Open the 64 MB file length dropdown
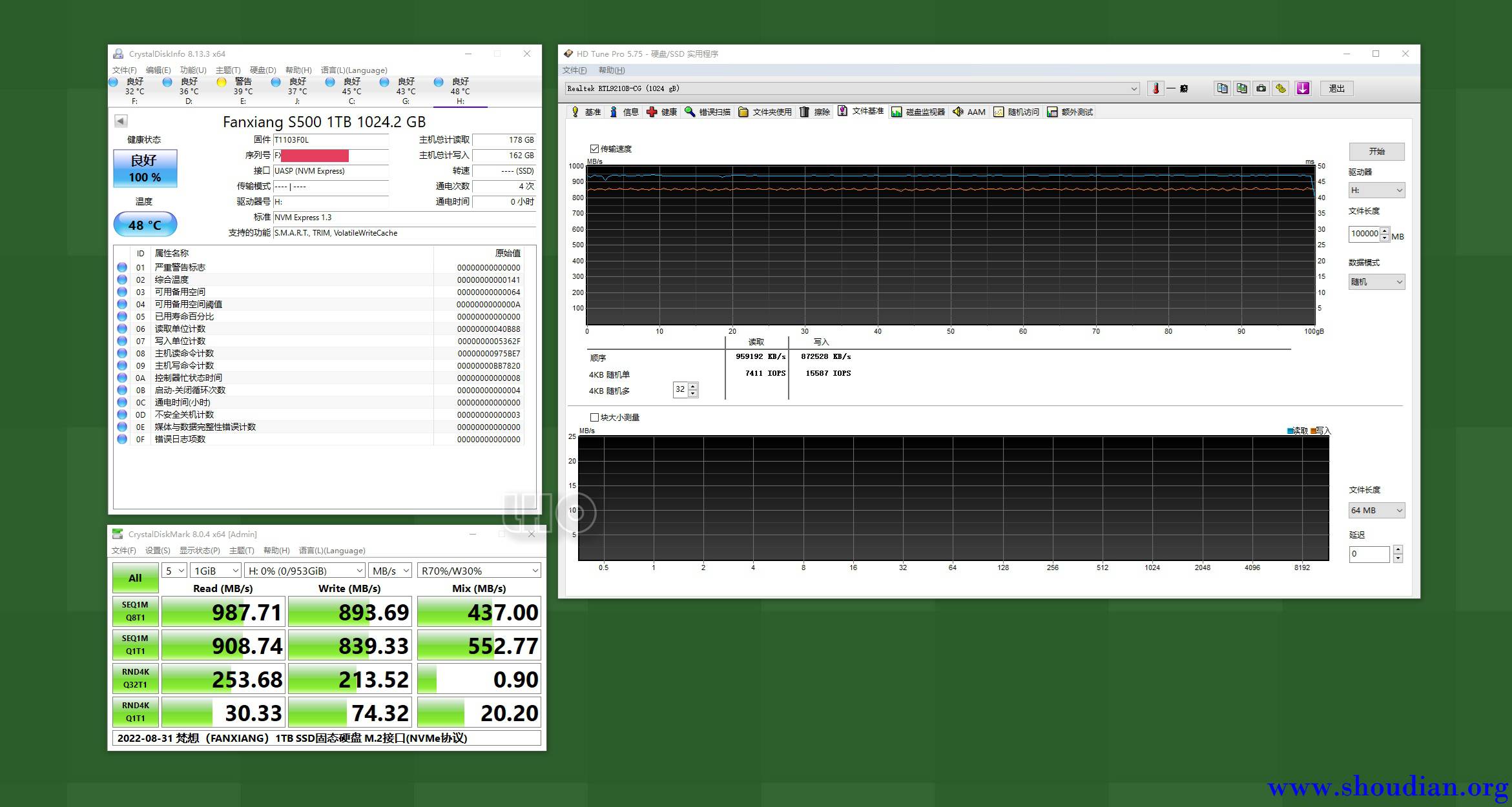 1376,511
